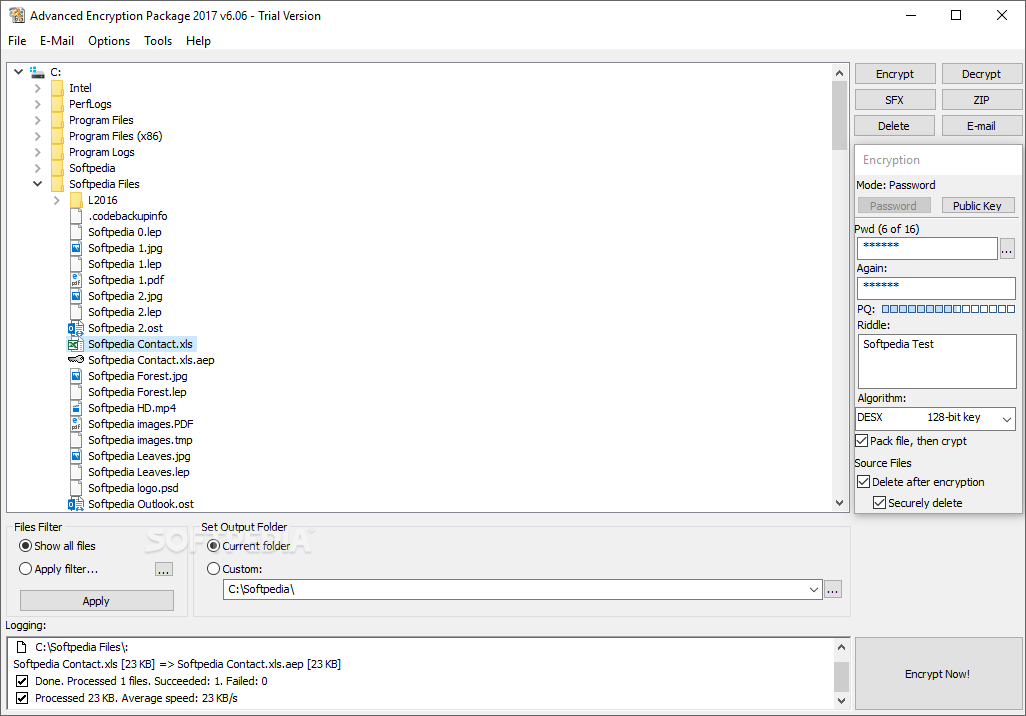Open the Options menu
The height and width of the screenshot is (716, 1026).
(109, 41)
